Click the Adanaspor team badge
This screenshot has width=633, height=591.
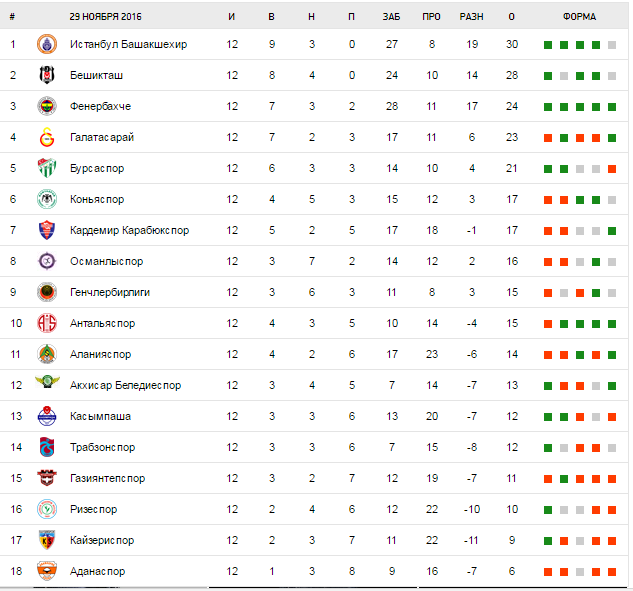point(47,571)
